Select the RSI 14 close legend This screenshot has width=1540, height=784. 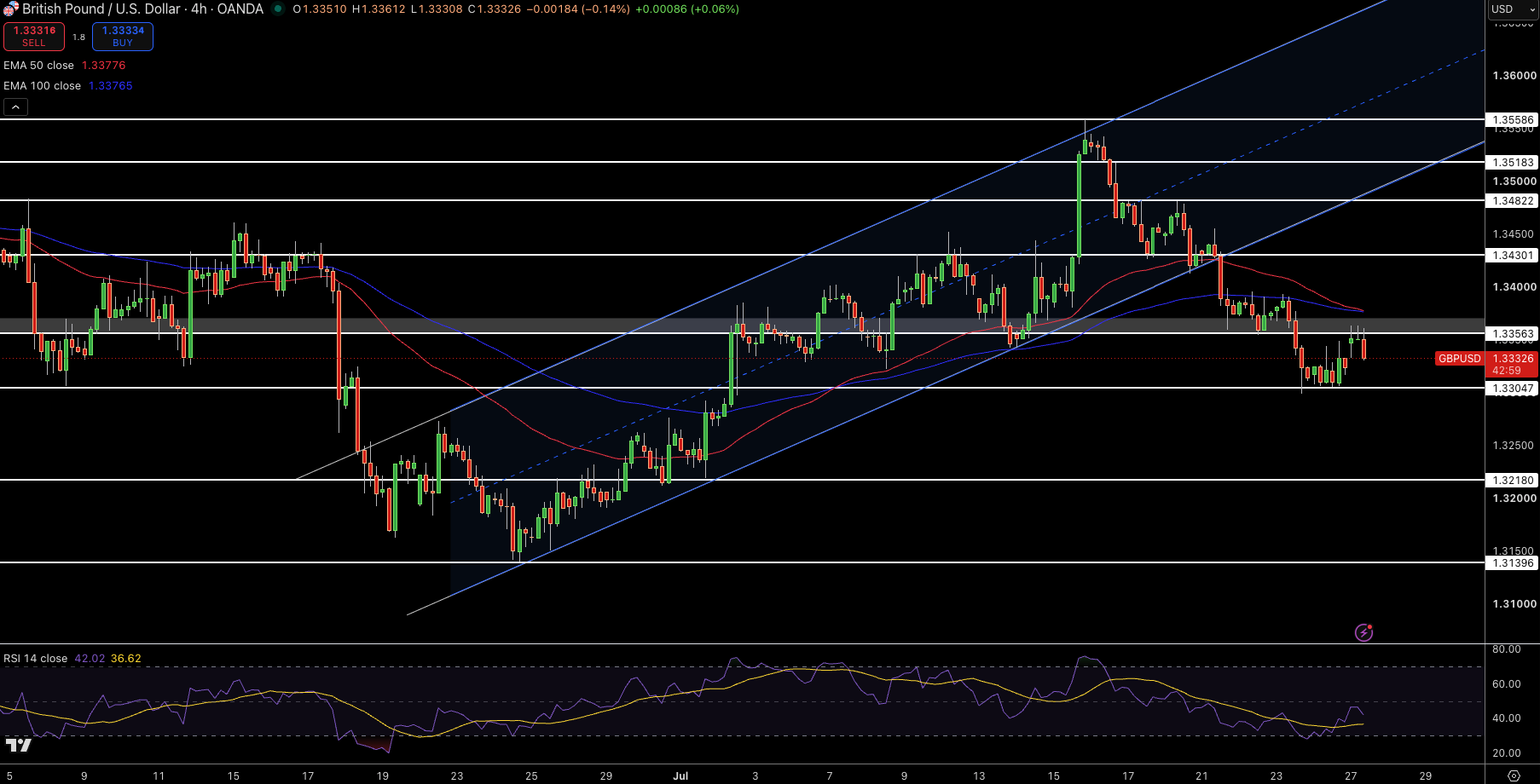(35, 659)
